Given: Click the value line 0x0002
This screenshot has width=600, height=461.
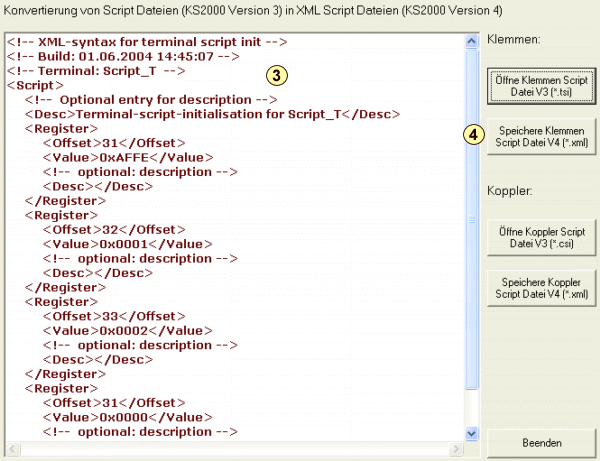Looking at the screenshot, I should (x=128, y=331).
